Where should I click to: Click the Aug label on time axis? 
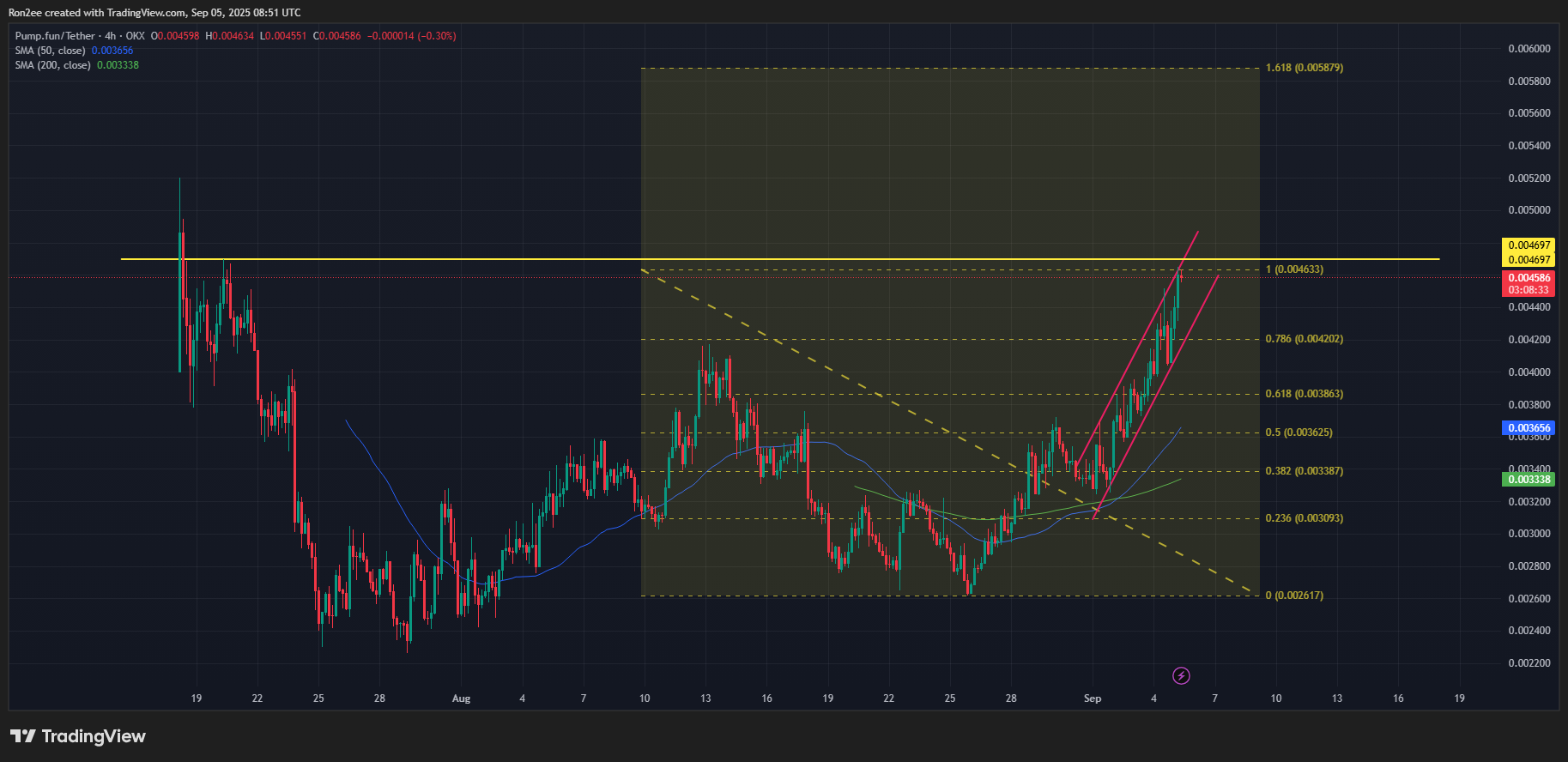tap(461, 698)
